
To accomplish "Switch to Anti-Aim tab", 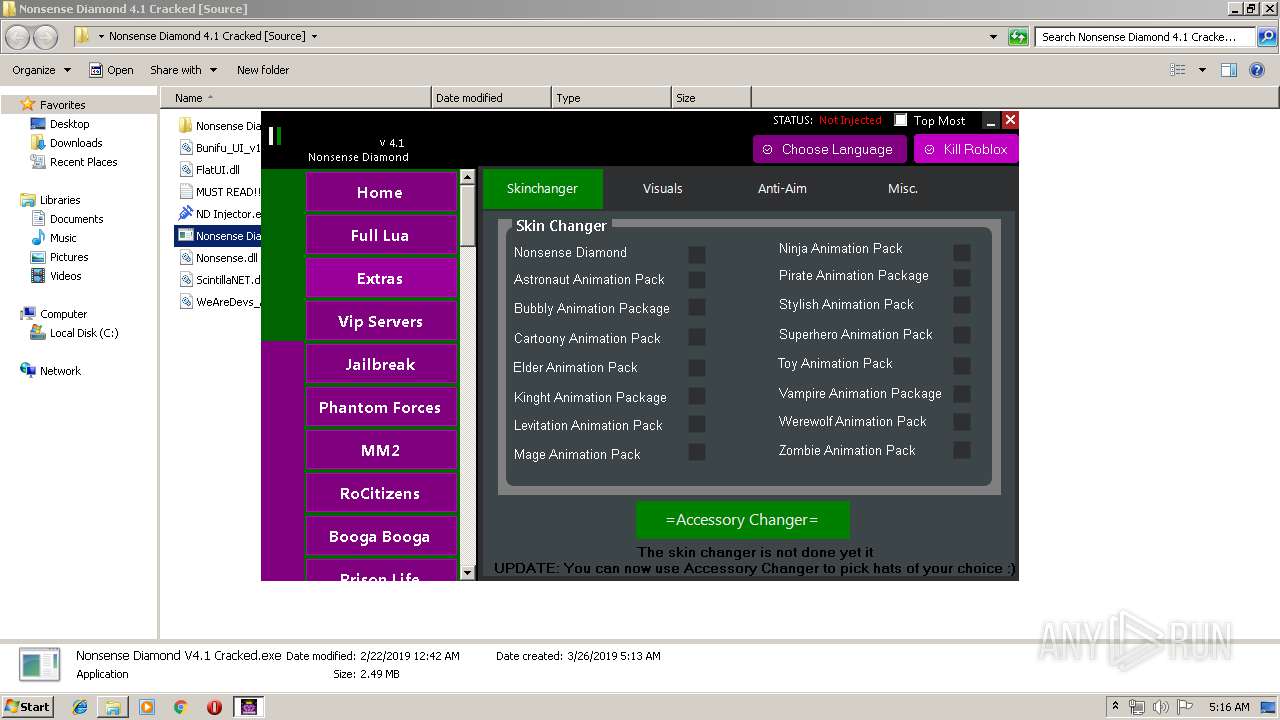I will (782, 189).
